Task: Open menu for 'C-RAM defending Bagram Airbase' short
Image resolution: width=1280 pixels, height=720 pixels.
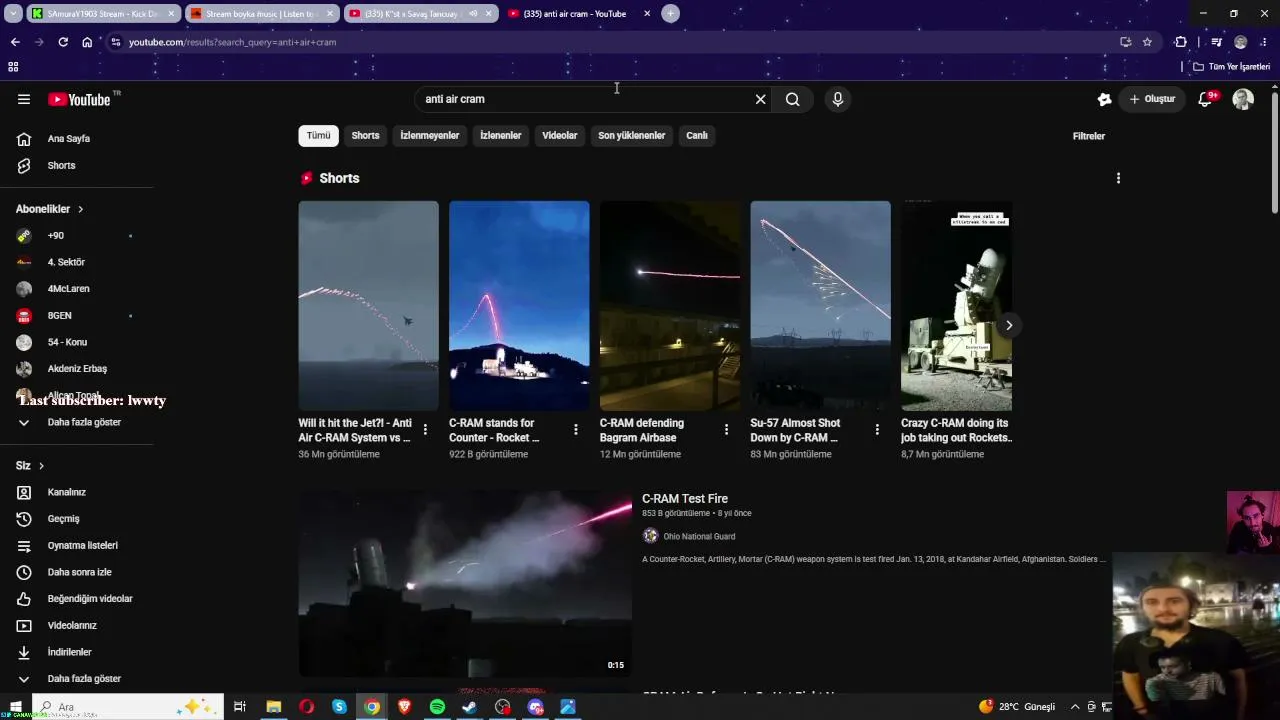Action: click(727, 430)
